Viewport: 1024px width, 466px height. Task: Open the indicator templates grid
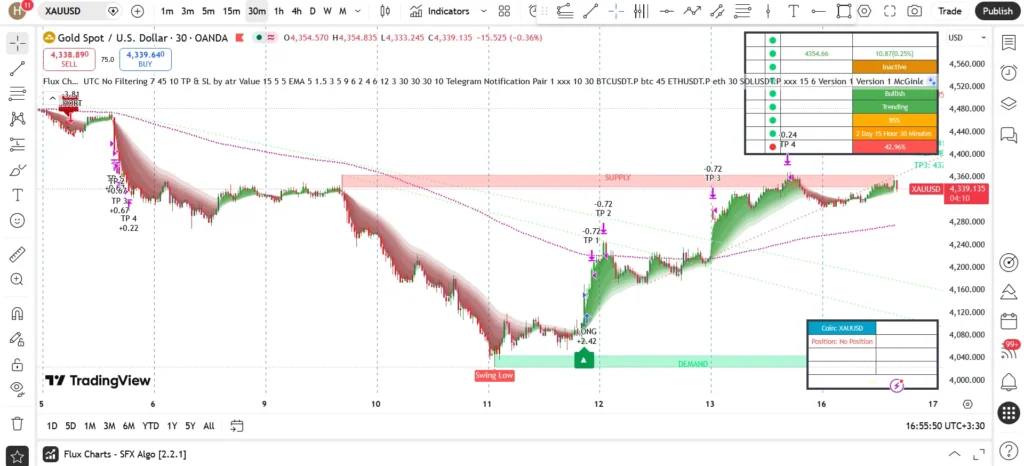point(504,11)
